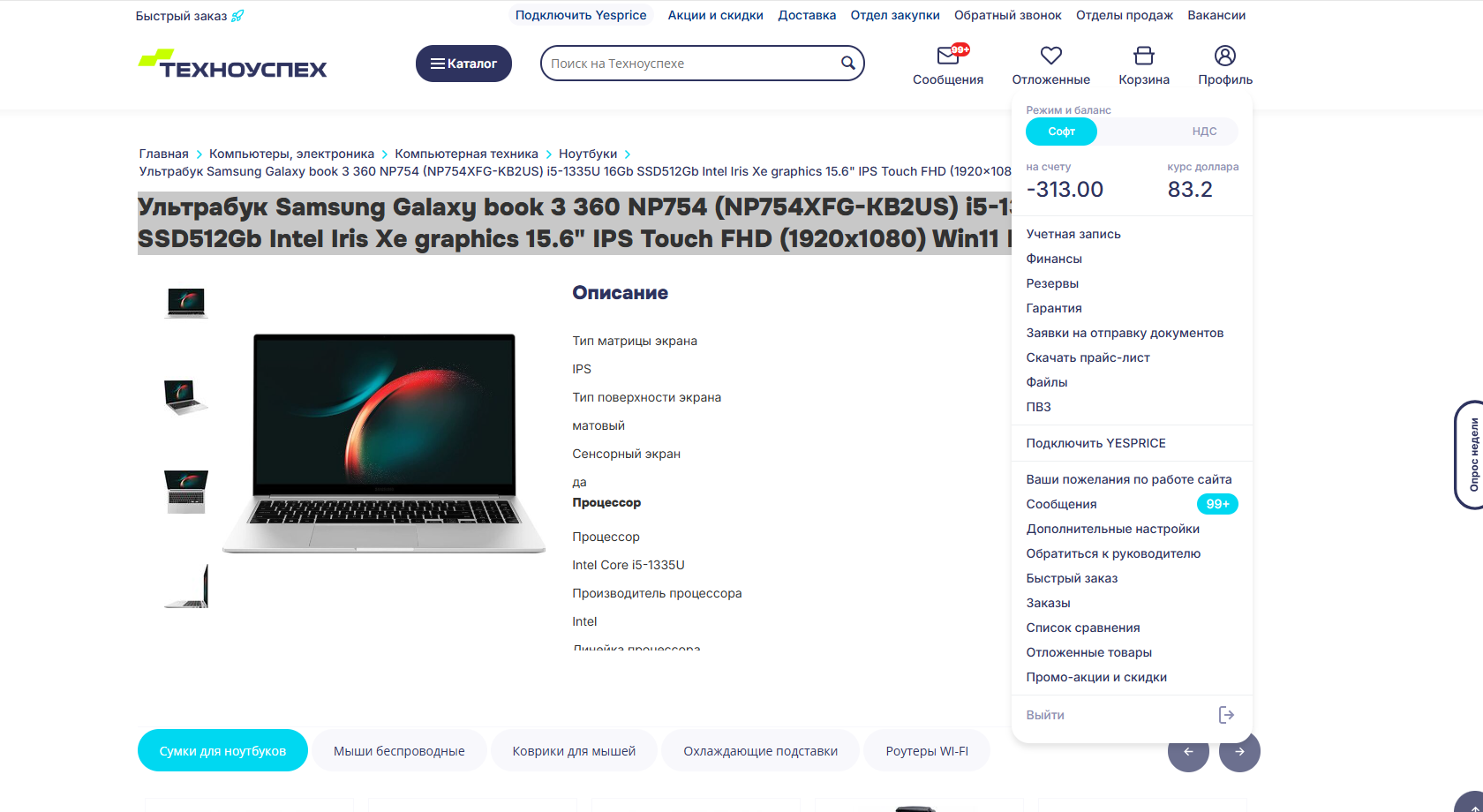Click the main laptop product image
Screen dimensions: 1483x812
coord(383,444)
